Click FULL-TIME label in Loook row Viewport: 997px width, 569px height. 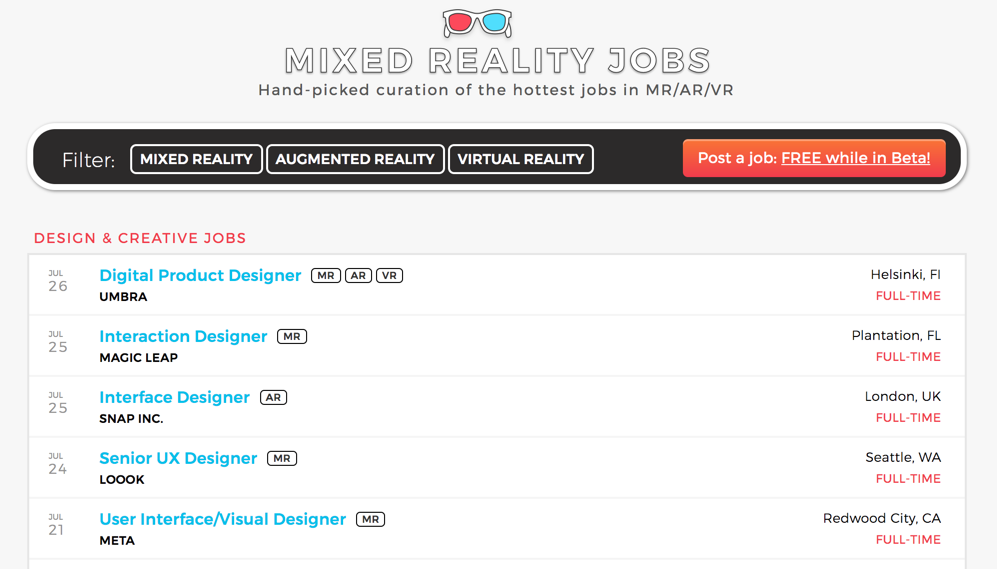(x=908, y=479)
